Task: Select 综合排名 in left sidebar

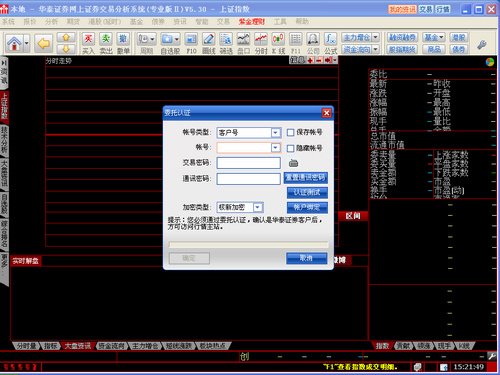Action: pyautogui.click(x=4, y=234)
